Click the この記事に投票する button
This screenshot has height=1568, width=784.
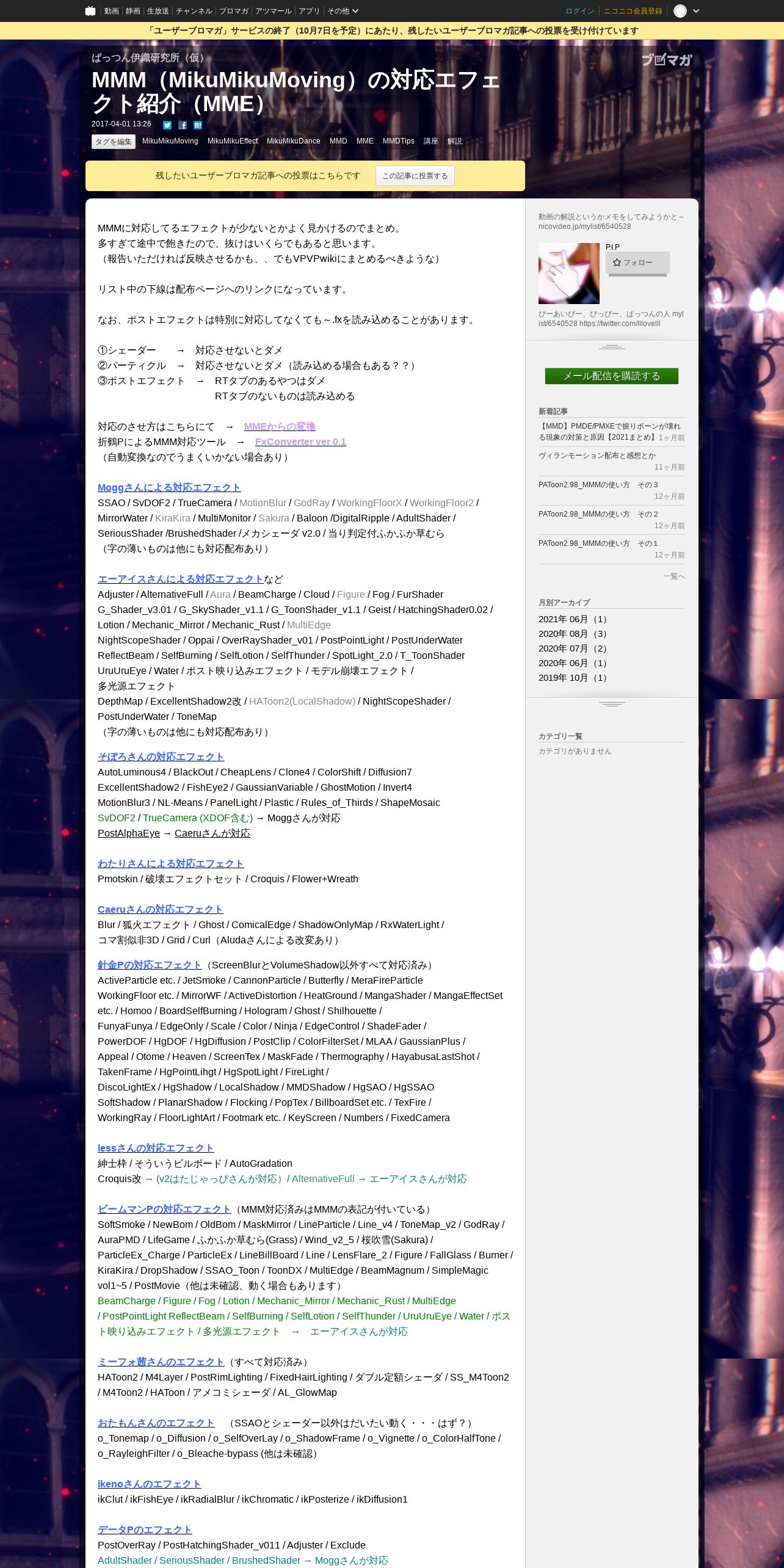415,176
